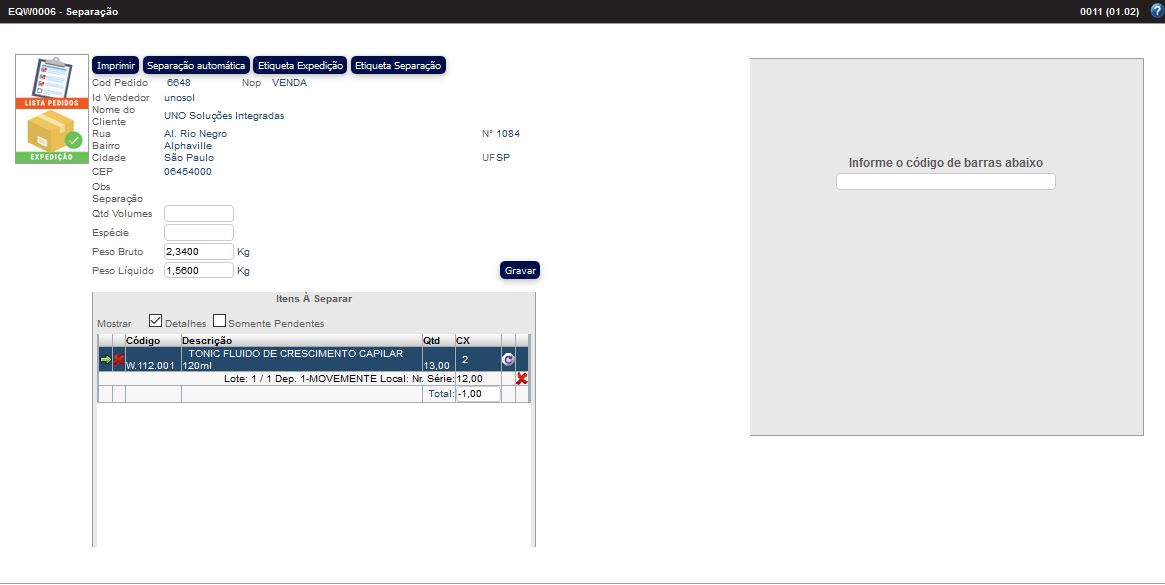1165x585 pixels.
Task: Uncheck the Detalhes checkbox
Action: 156,322
